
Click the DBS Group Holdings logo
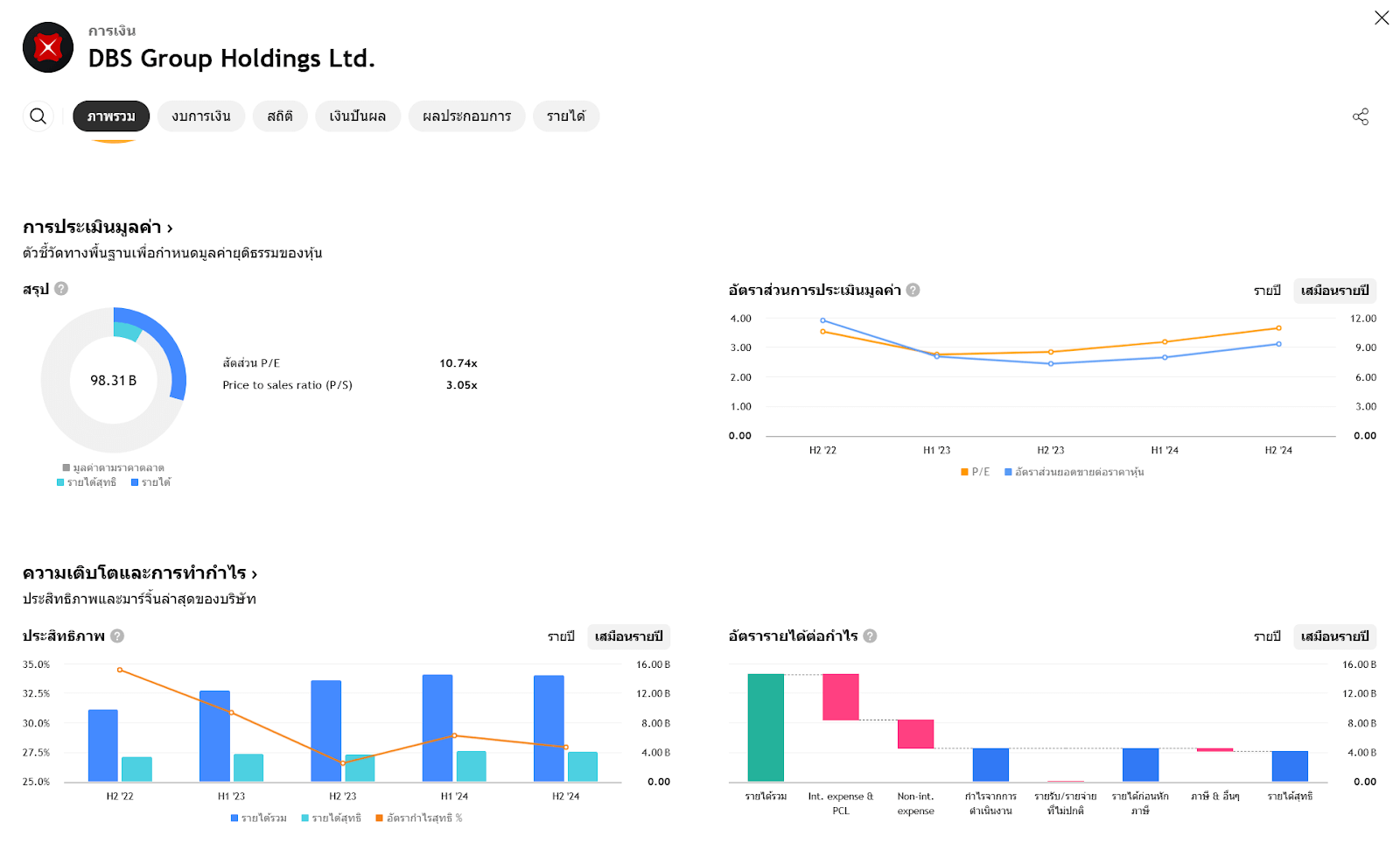[x=48, y=47]
